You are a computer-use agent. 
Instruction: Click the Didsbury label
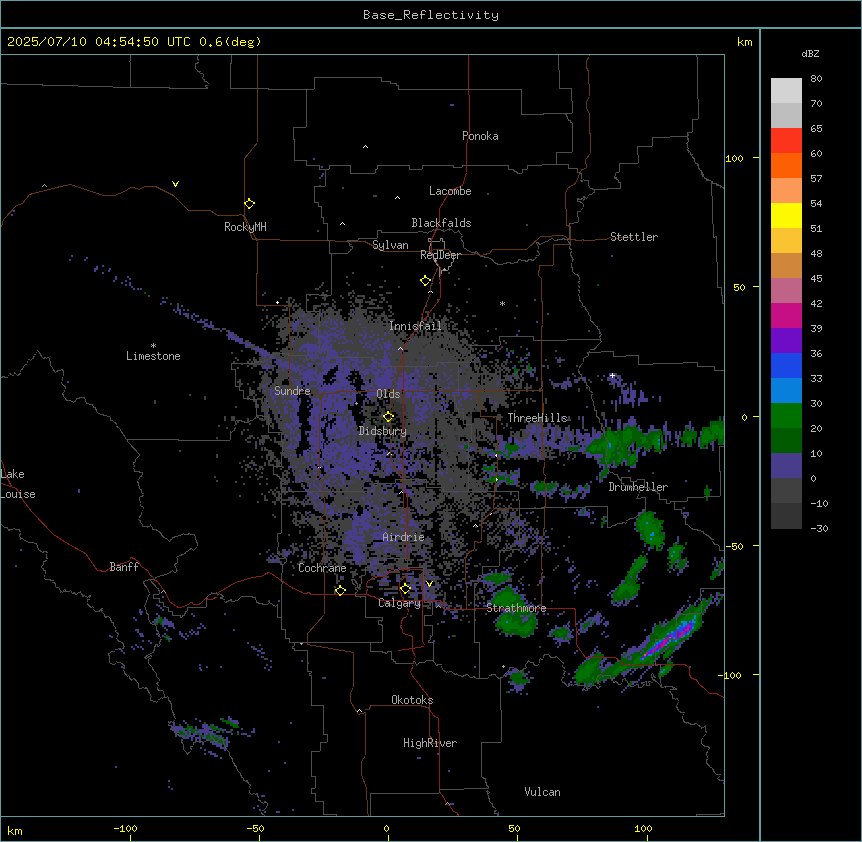[x=383, y=431]
